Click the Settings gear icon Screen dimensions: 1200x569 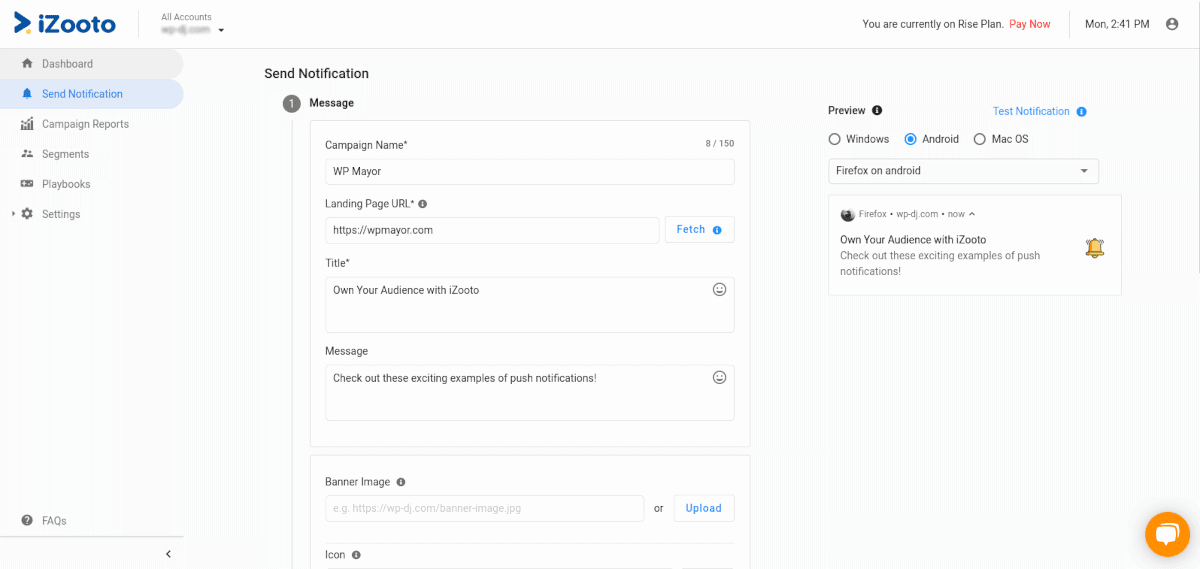click(x=27, y=214)
